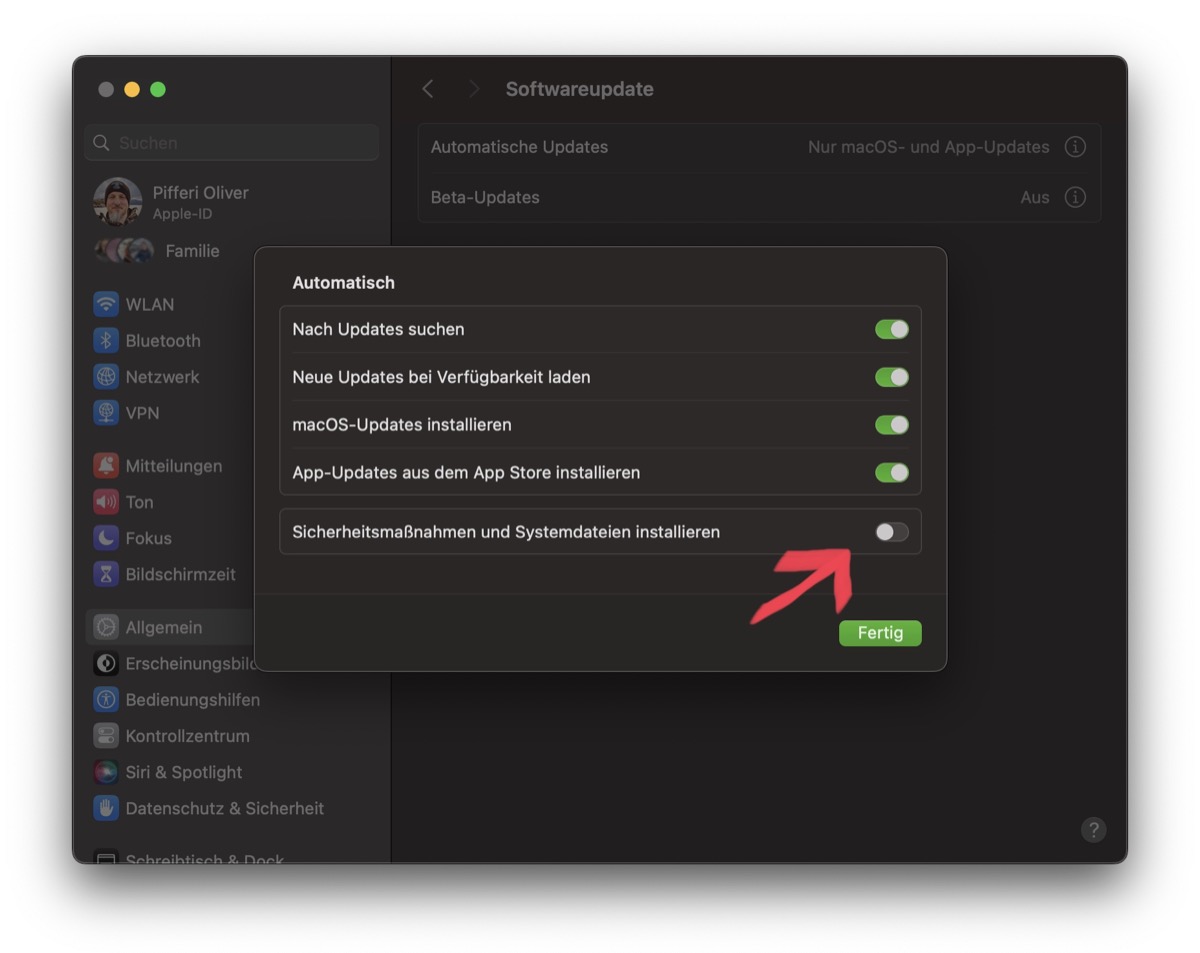Open the Kontrollzentrum sidebar item

click(187, 736)
